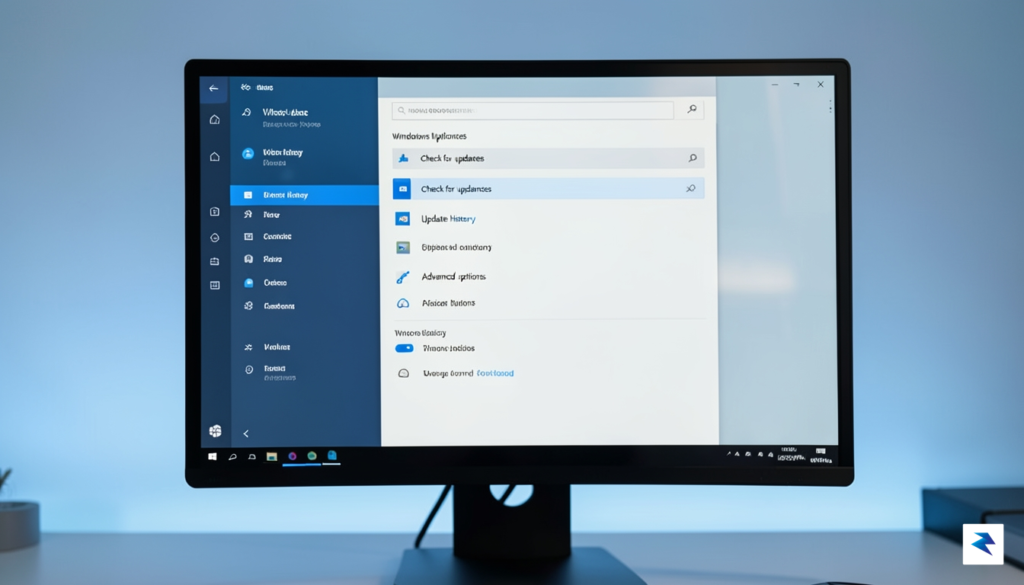The image size is (1024, 585).
Task: Switch the blue toggle in the main pane
Action: 404,348
